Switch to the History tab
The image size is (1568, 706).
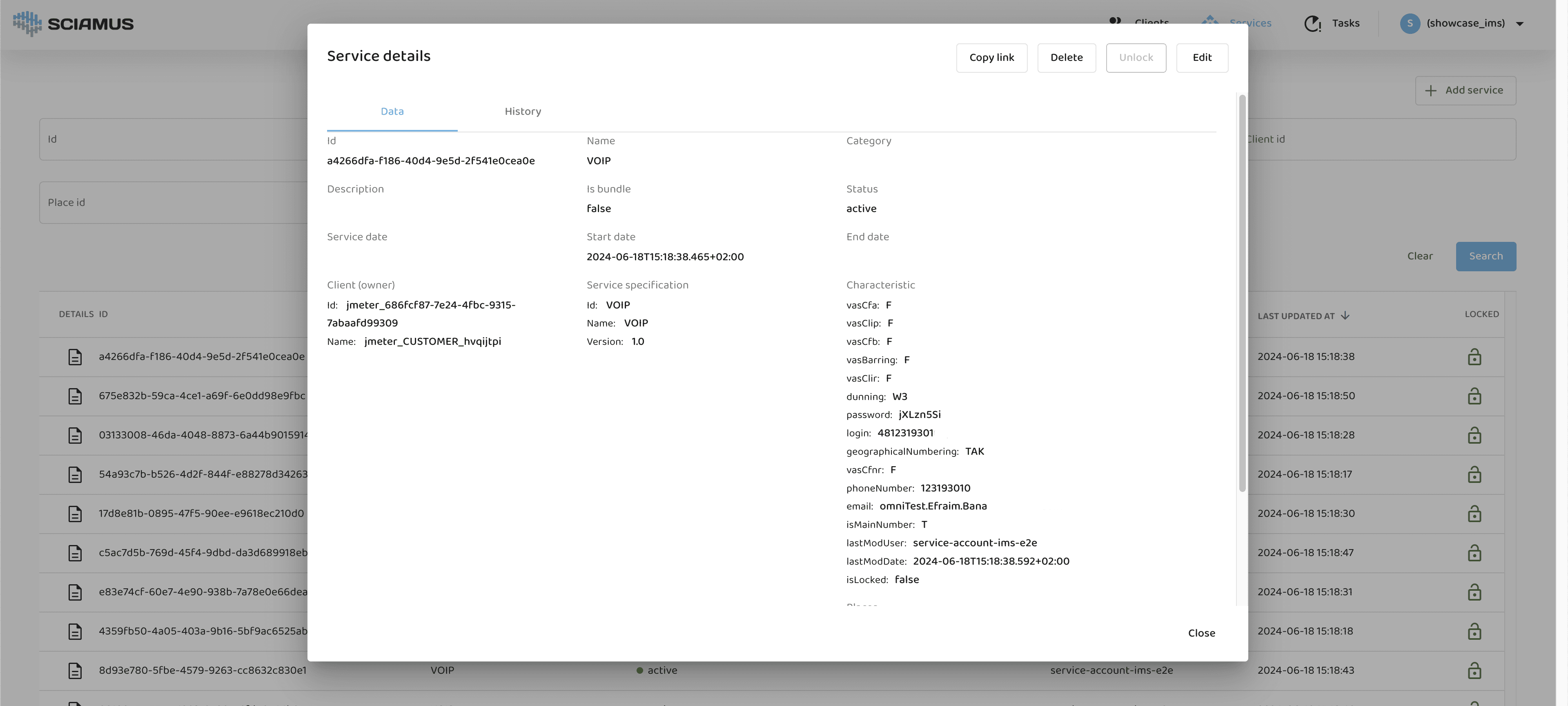[522, 112]
